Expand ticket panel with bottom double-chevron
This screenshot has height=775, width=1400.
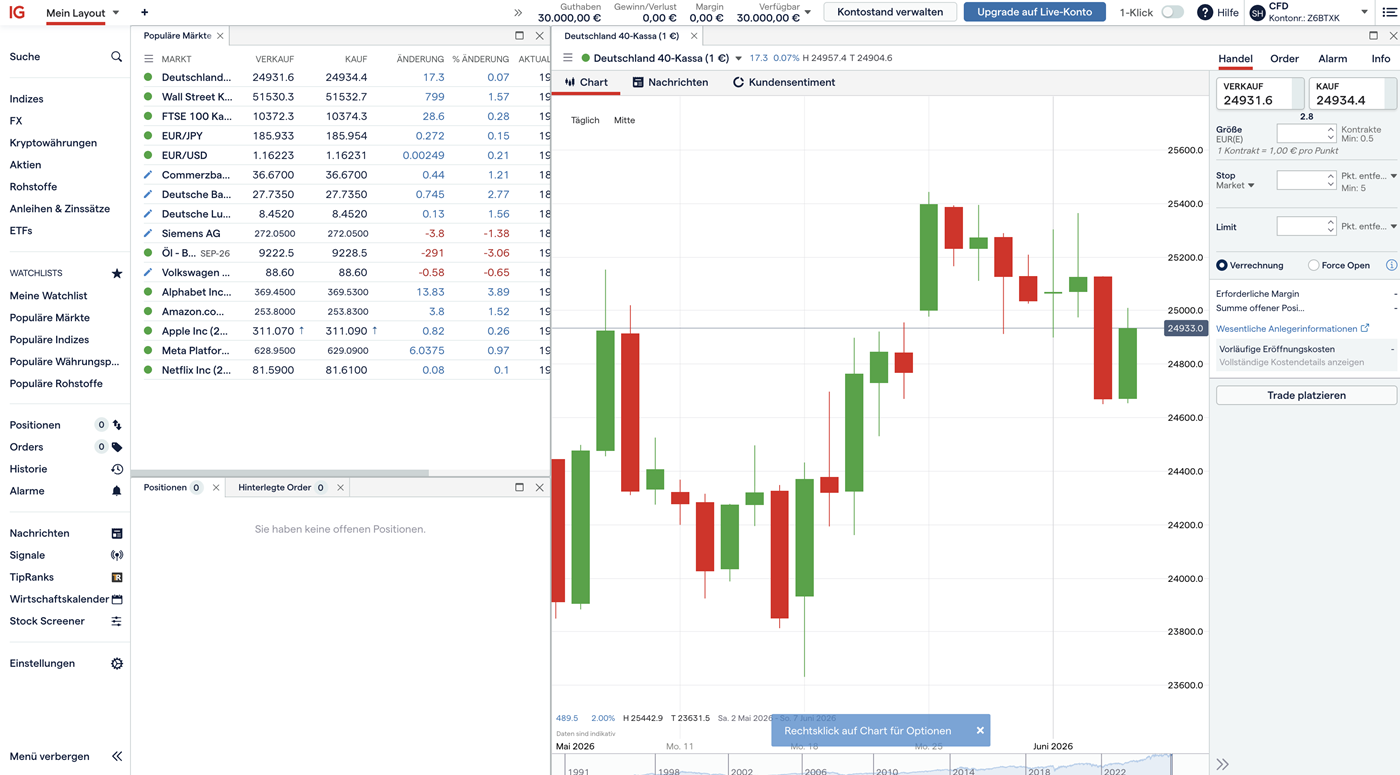click(x=1222, y=764)
